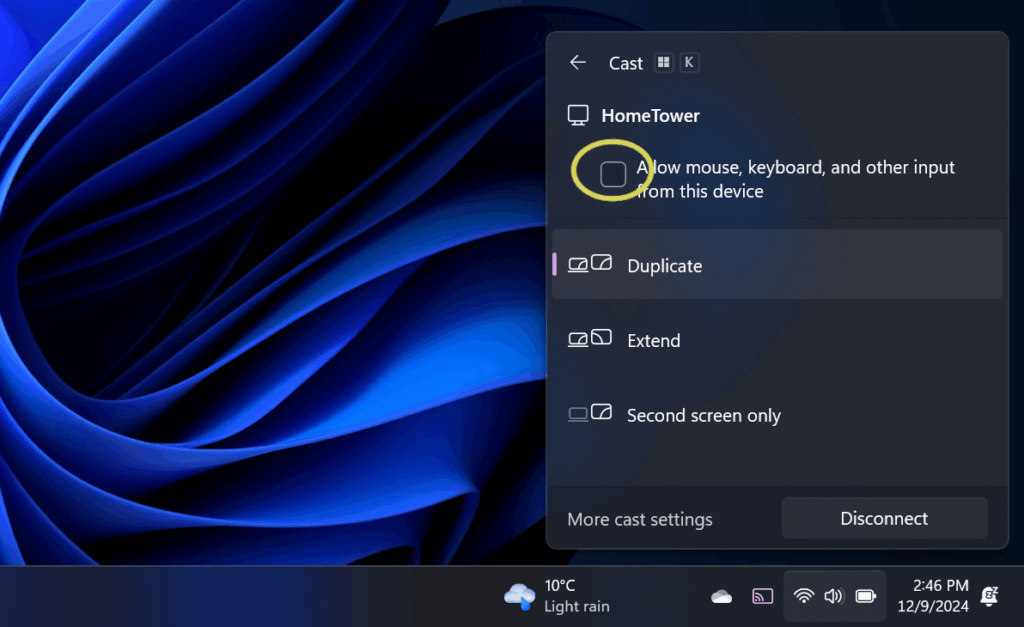Screen dimensions: 1024x627
Task: Click the Windows key shortcut badge
Action: click(664, 63)
